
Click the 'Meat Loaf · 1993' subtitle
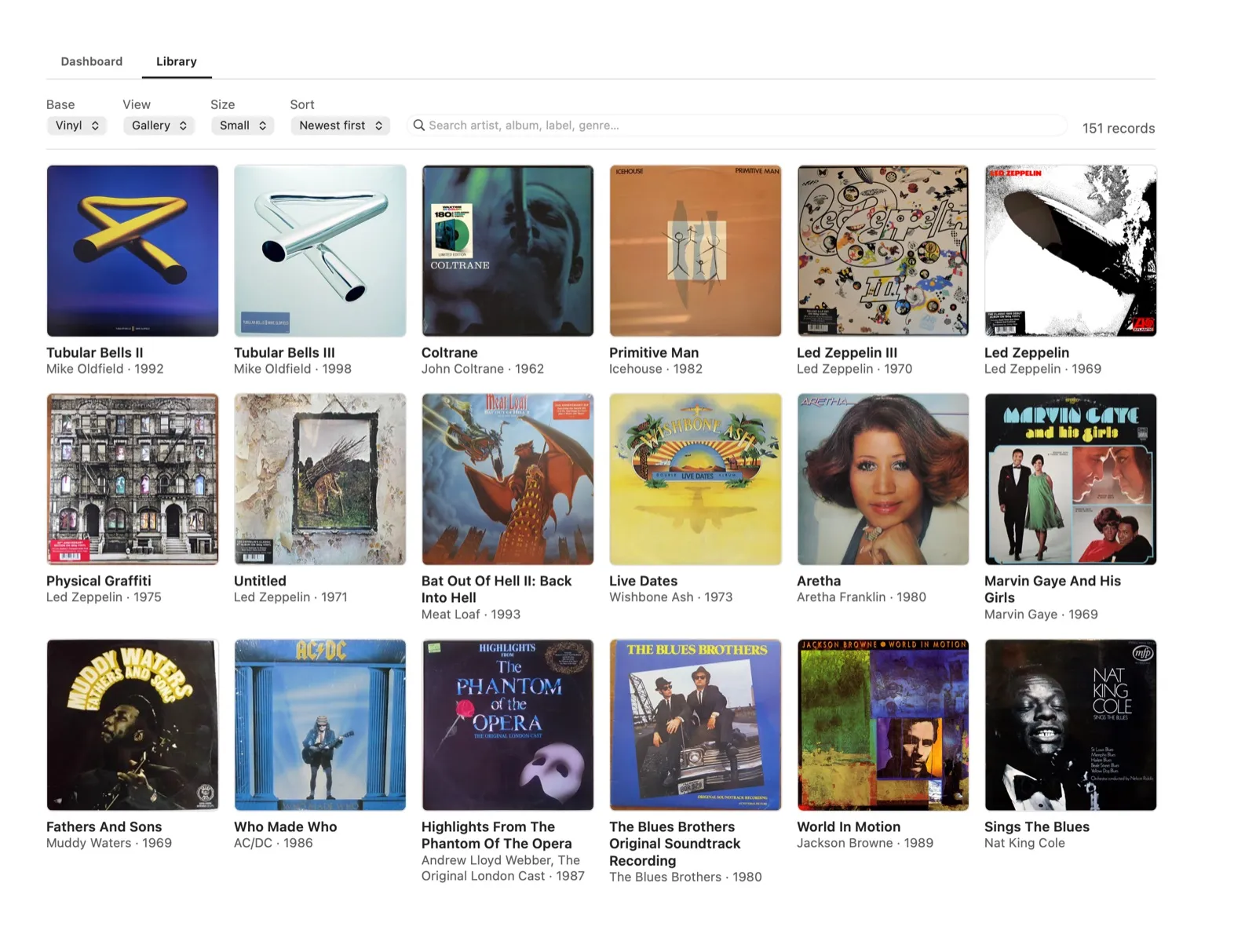(471, 615)
